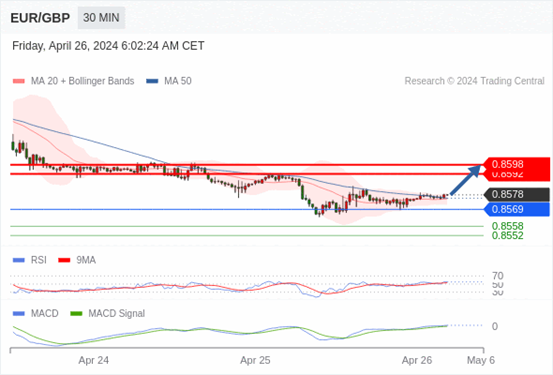This screenshot has width=553, height=375.
Task: Click the Apr 24 date axis marker
Action: coord(93,360)
